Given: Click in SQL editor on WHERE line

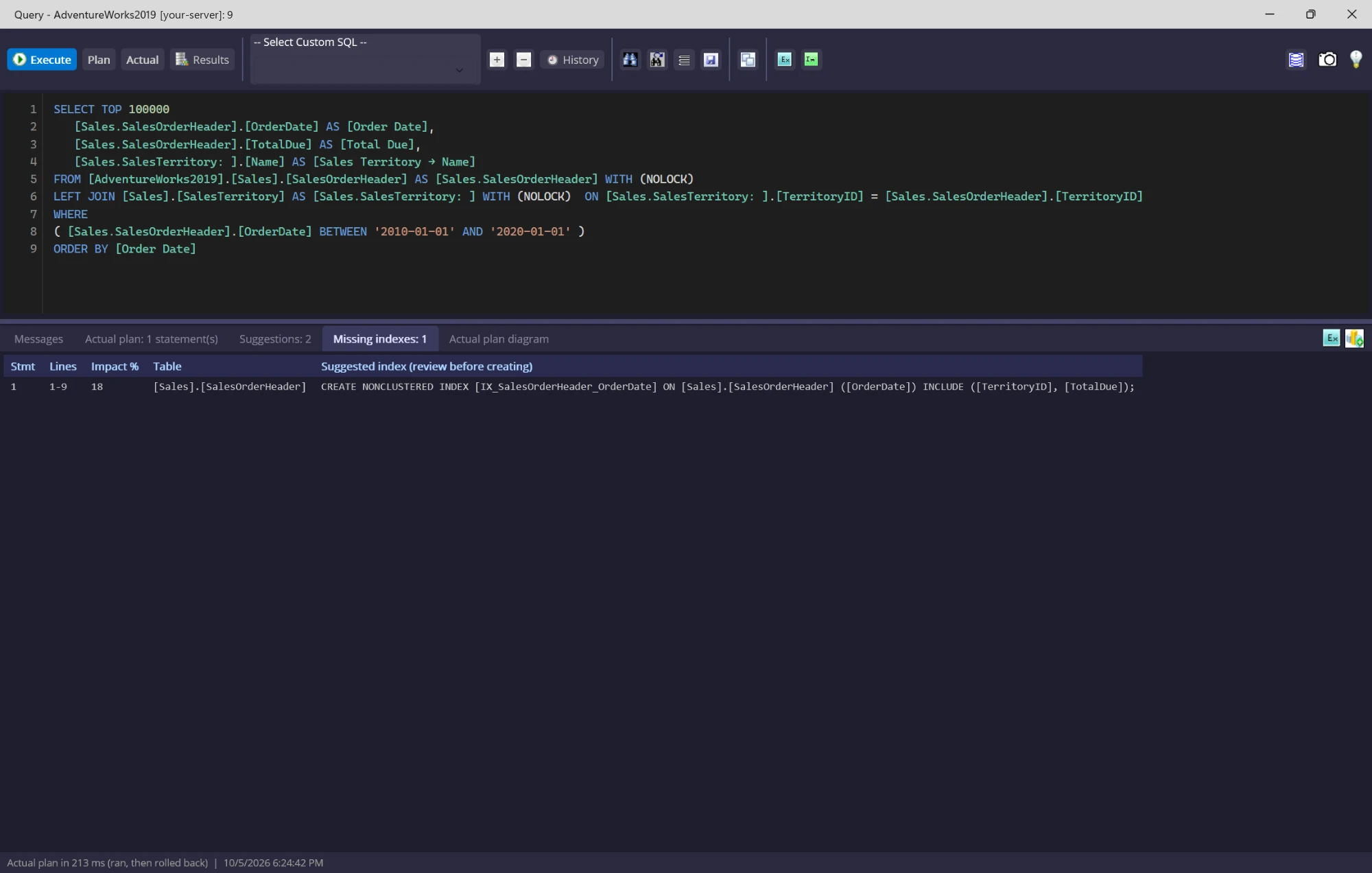Looking at the screenshot, I should [x=71, y=214].
